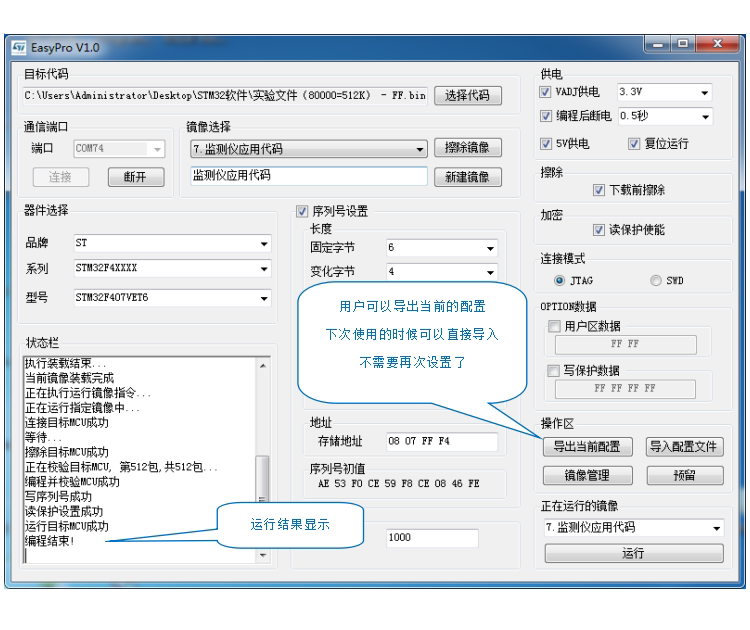Screen dimensions: 750x630
Task: Click log line 正在运行指定镜像中
Action: pos(82,408)
